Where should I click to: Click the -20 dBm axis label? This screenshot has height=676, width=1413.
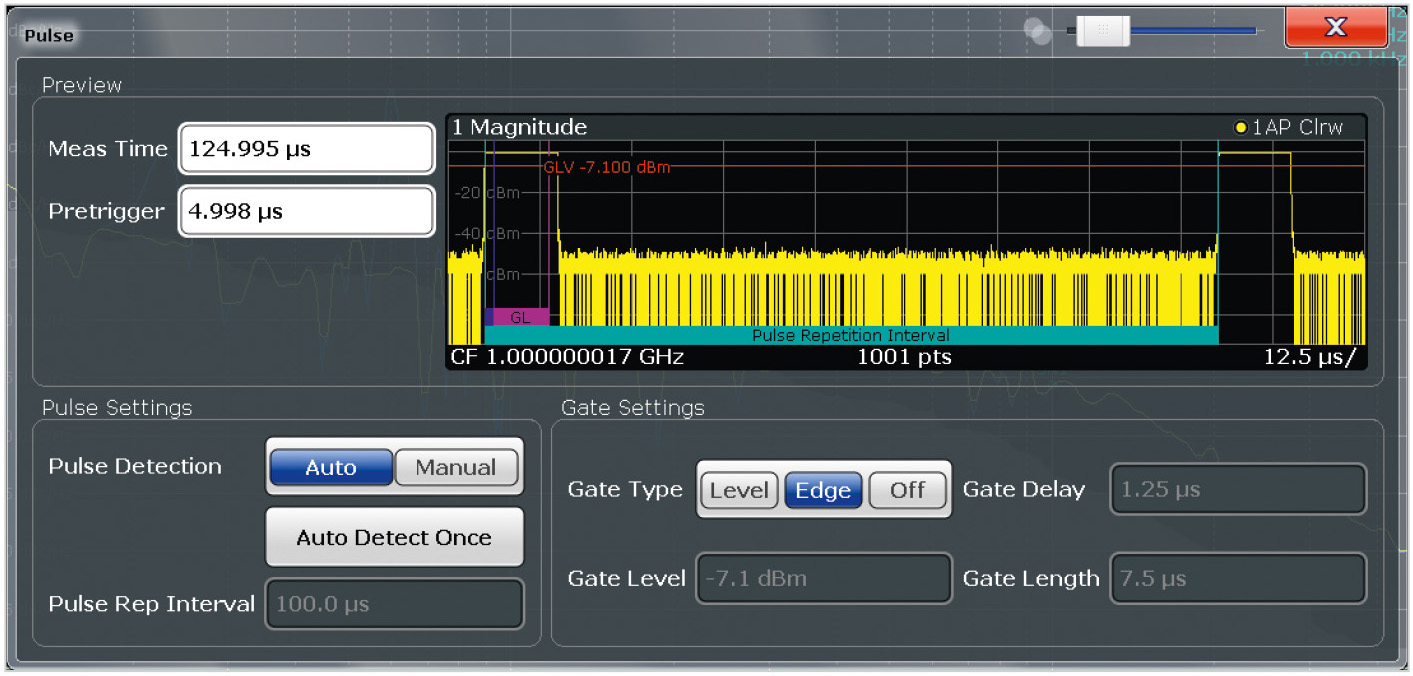point(490,193)
